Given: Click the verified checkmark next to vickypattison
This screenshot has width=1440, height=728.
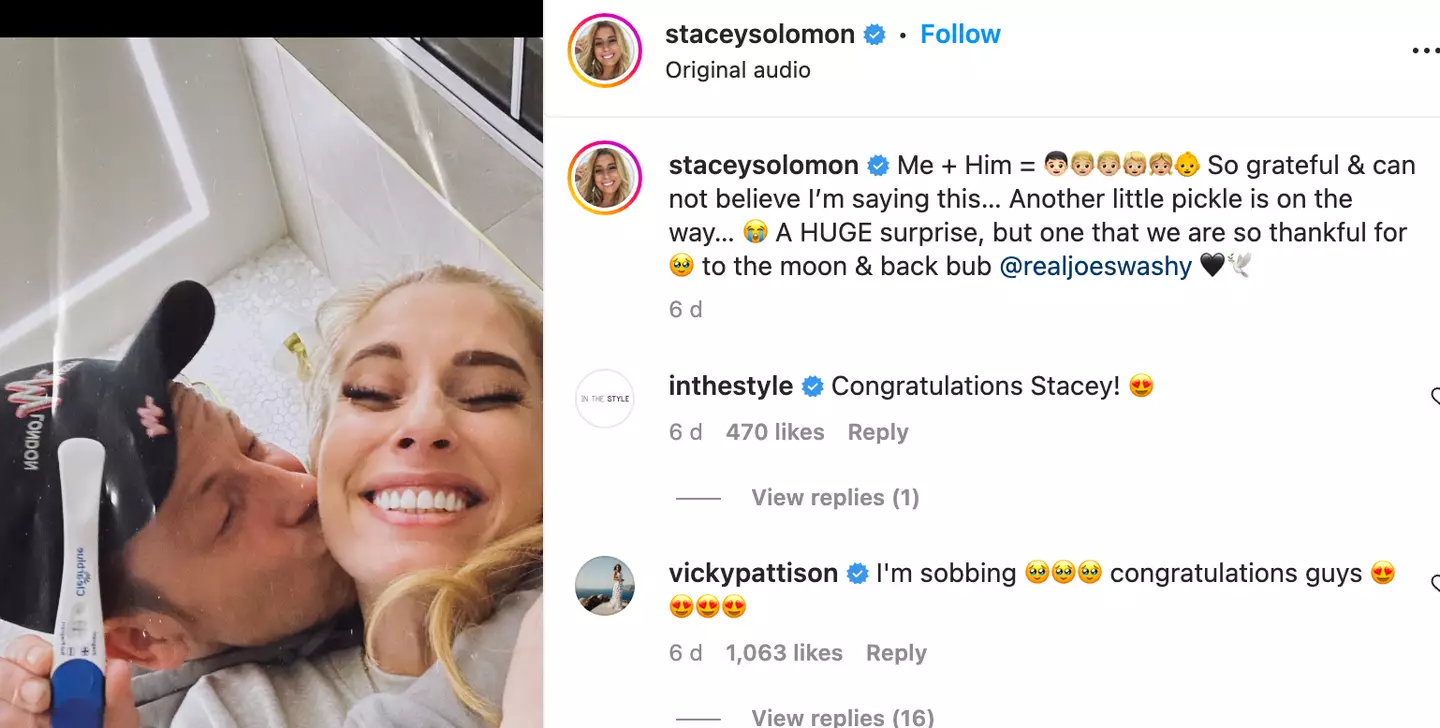Looking at the screenshot, I should pyautogui.click(x=857, y=573).
